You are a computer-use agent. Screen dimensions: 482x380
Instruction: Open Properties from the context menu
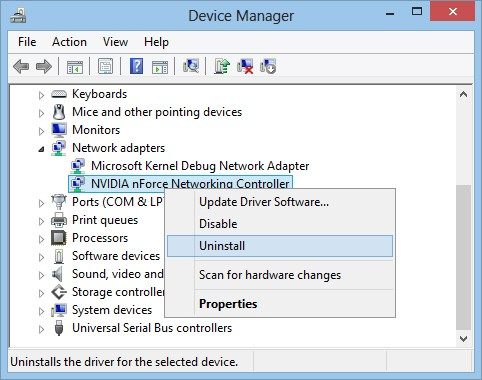[280, 304]
